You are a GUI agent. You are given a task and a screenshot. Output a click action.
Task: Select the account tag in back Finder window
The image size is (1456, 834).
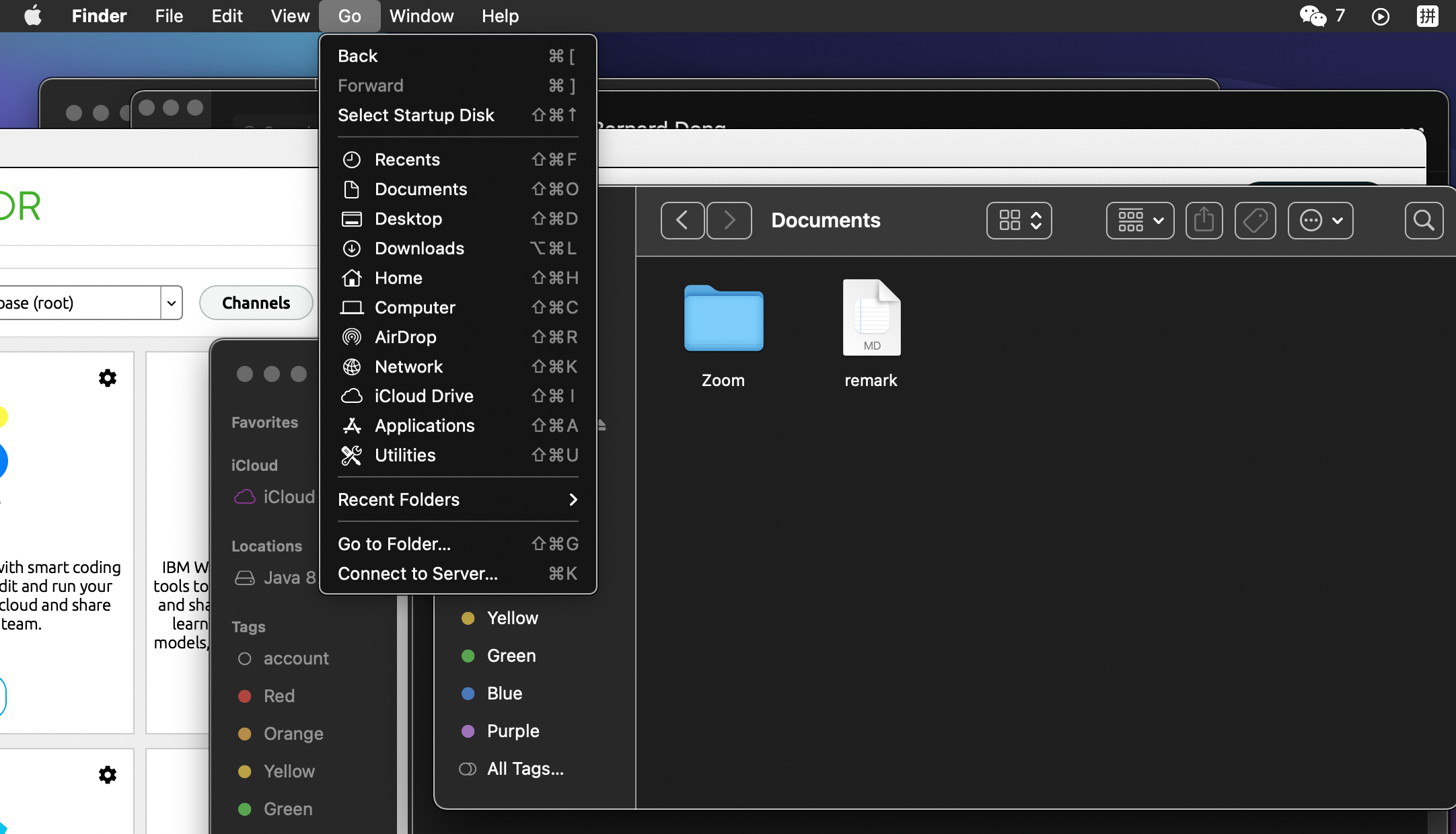[283, 658]
